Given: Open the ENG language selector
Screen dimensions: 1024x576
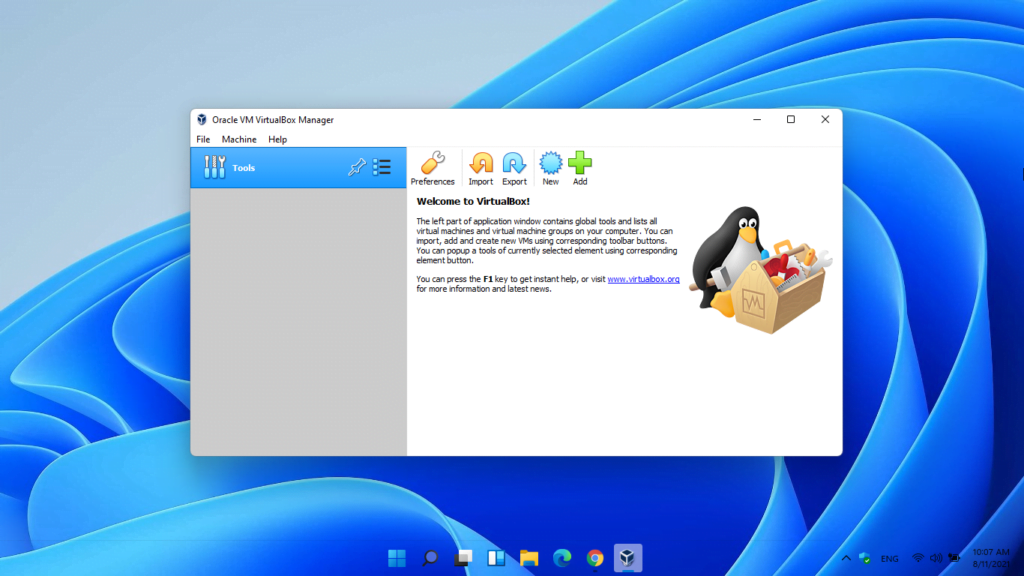Looking at the screenshot, I should tap(888, 558).
